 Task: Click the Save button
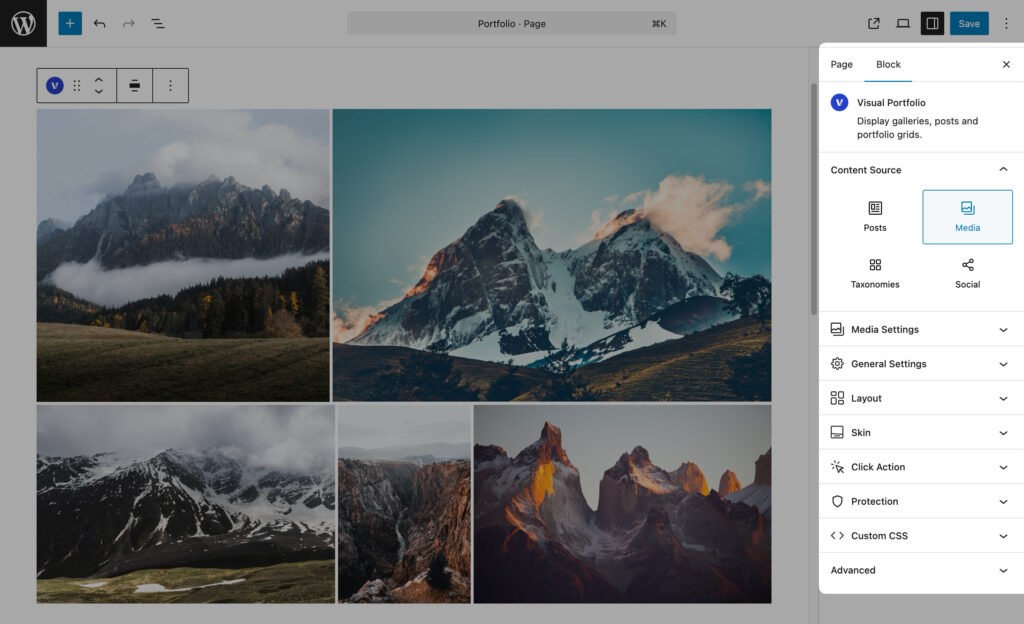968,23
